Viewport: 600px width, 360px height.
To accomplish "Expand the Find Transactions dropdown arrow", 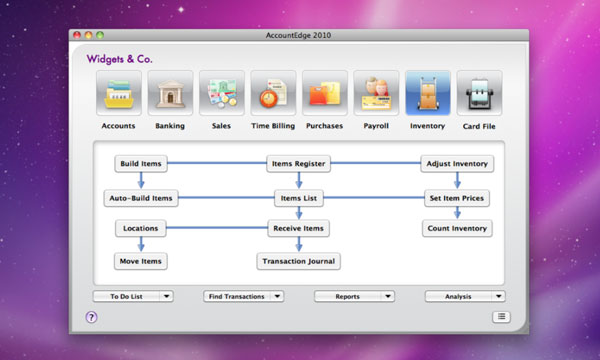I will pos(277,296).
